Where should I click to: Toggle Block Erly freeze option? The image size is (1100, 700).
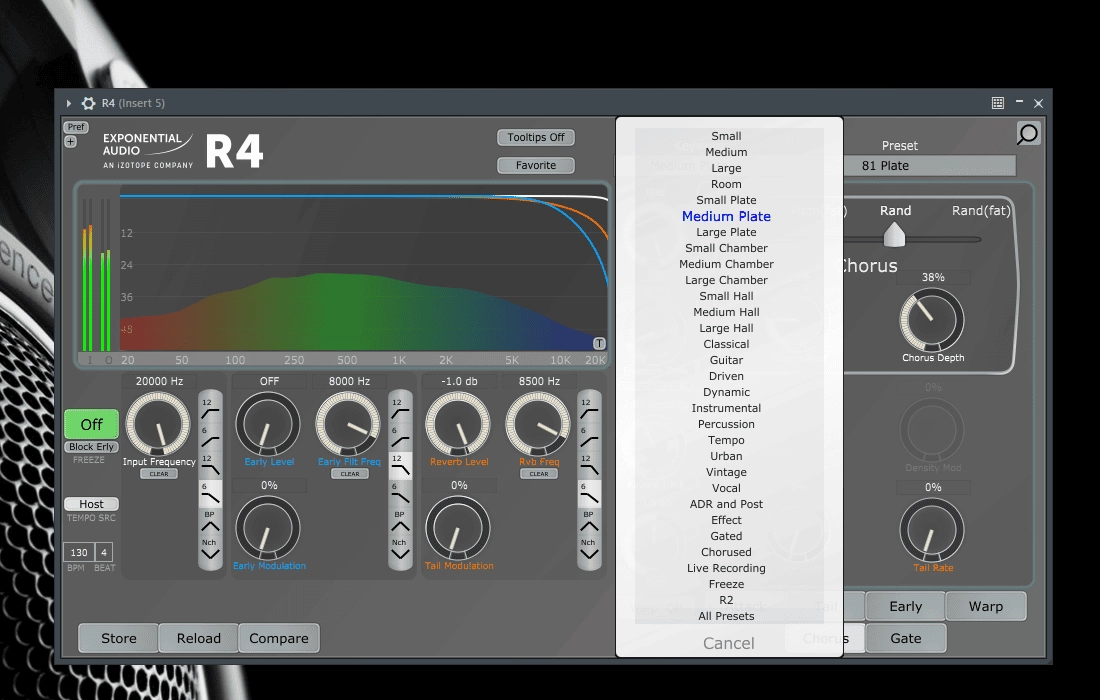91,447
